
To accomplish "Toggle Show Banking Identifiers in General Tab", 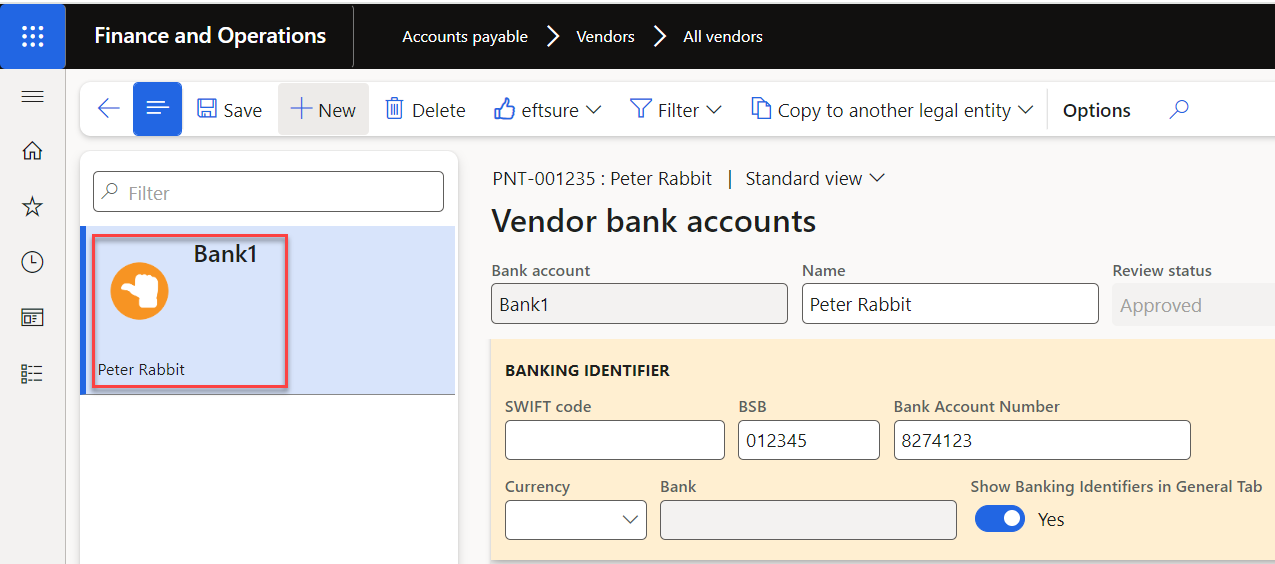I will pyautogui.click(x=1000, y=519).
